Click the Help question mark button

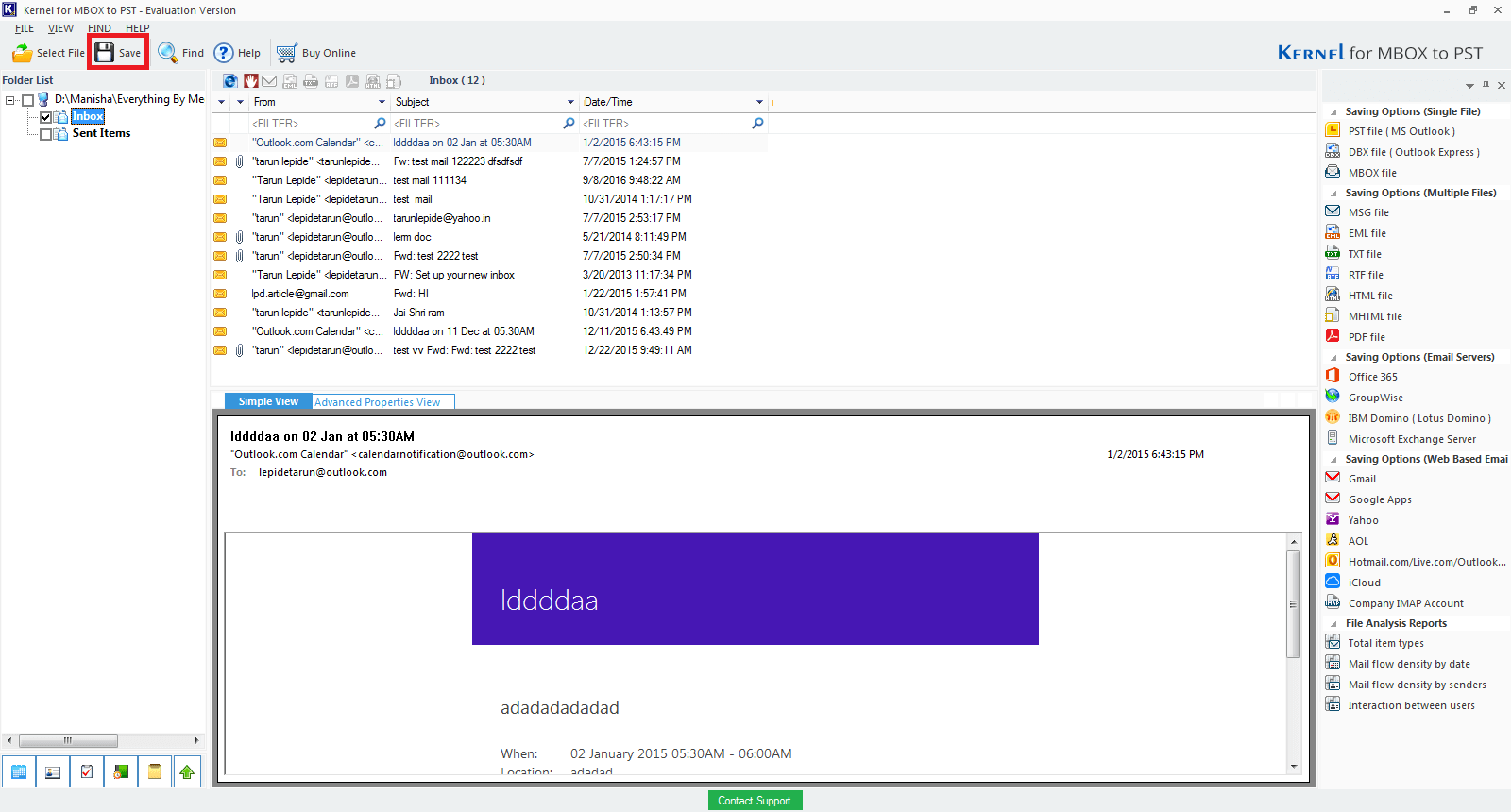[x=237, y=53]
